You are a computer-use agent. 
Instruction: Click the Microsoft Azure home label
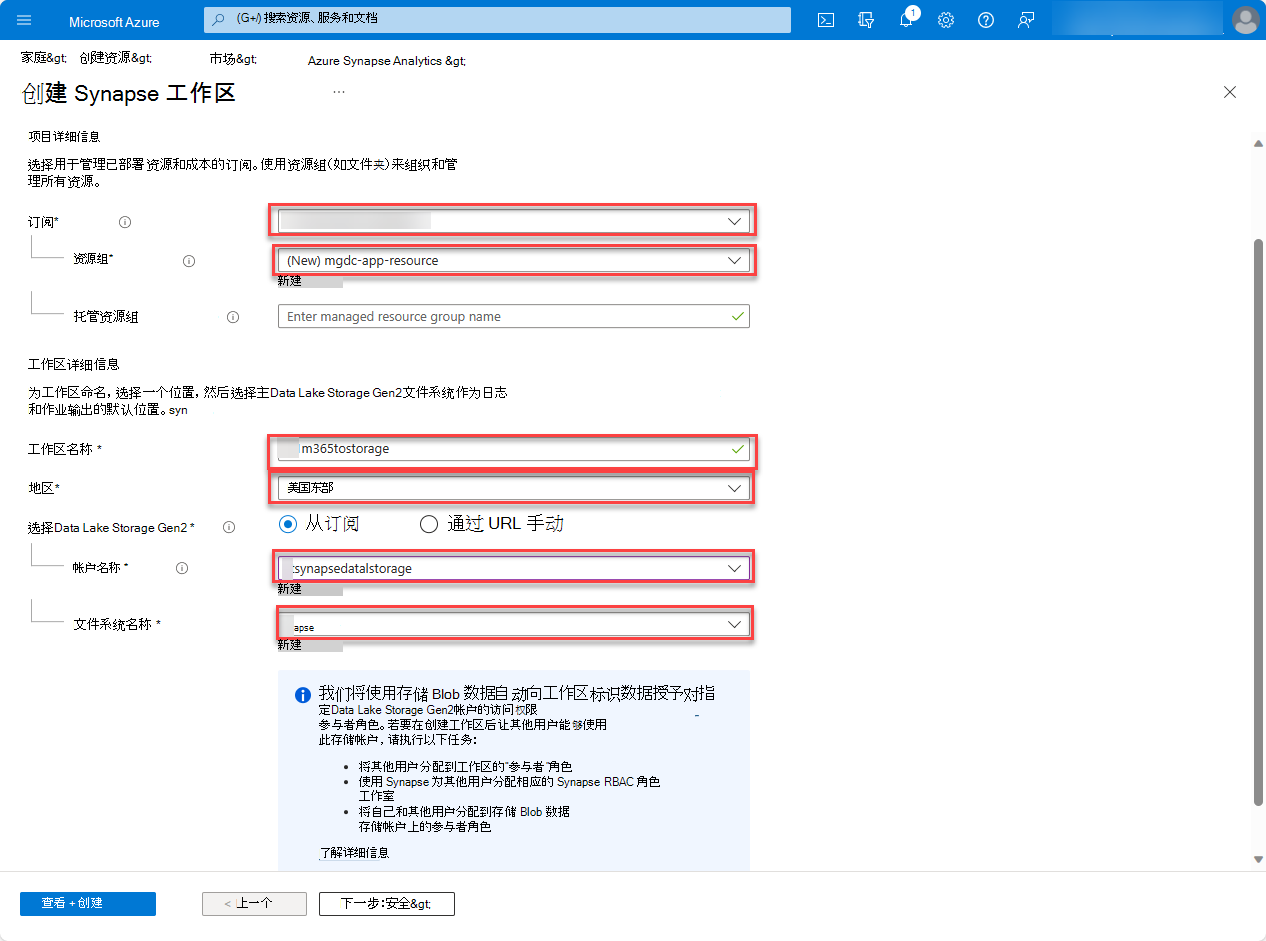coord(114,21)
